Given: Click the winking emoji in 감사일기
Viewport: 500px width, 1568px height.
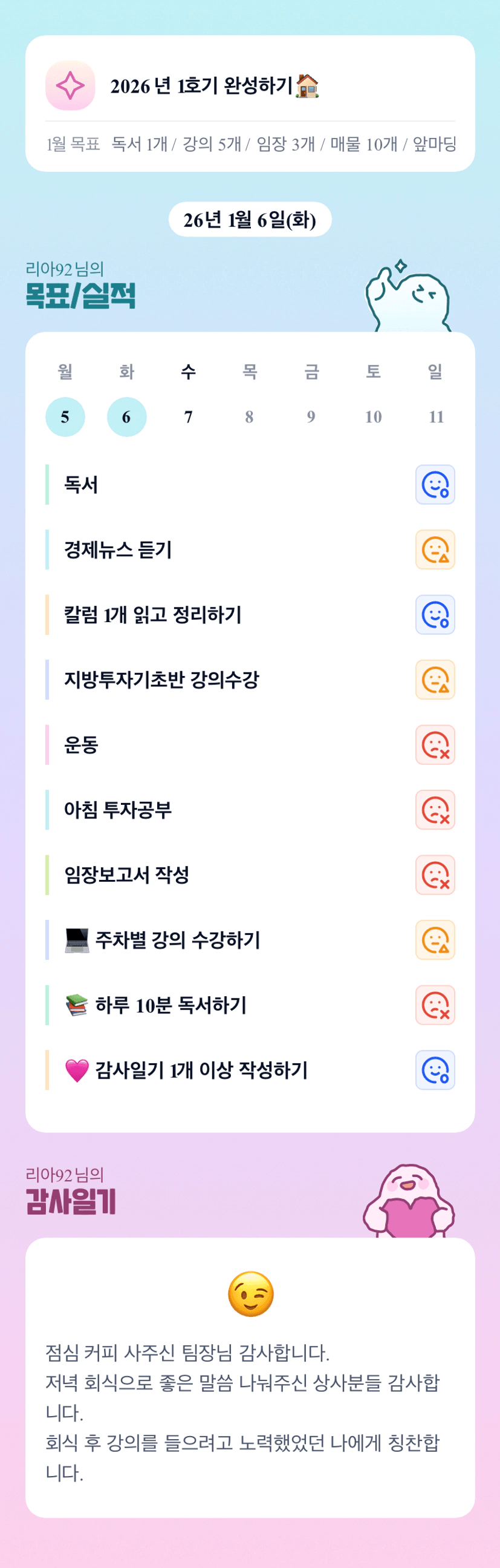Looking at the screenshot, I should tap(250, 1294).
